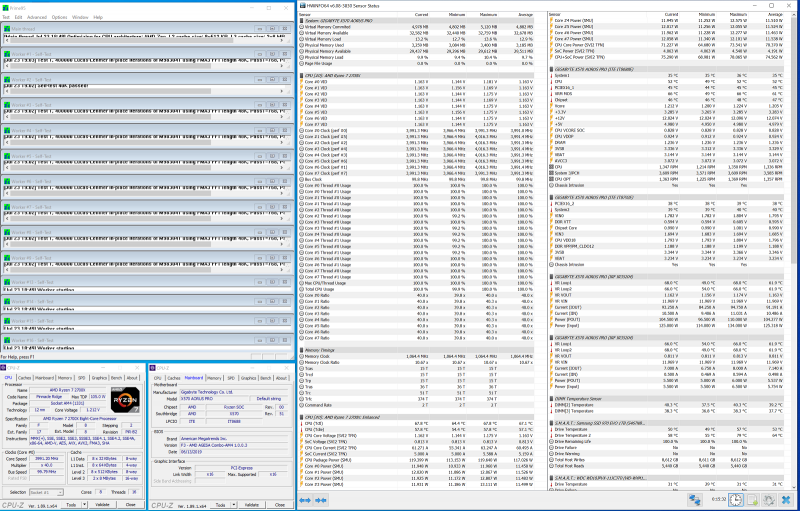Click the blue X close-sensors icon in HWiNFO
Viewport: 800px width, 511px height.
tap(786, 500)
